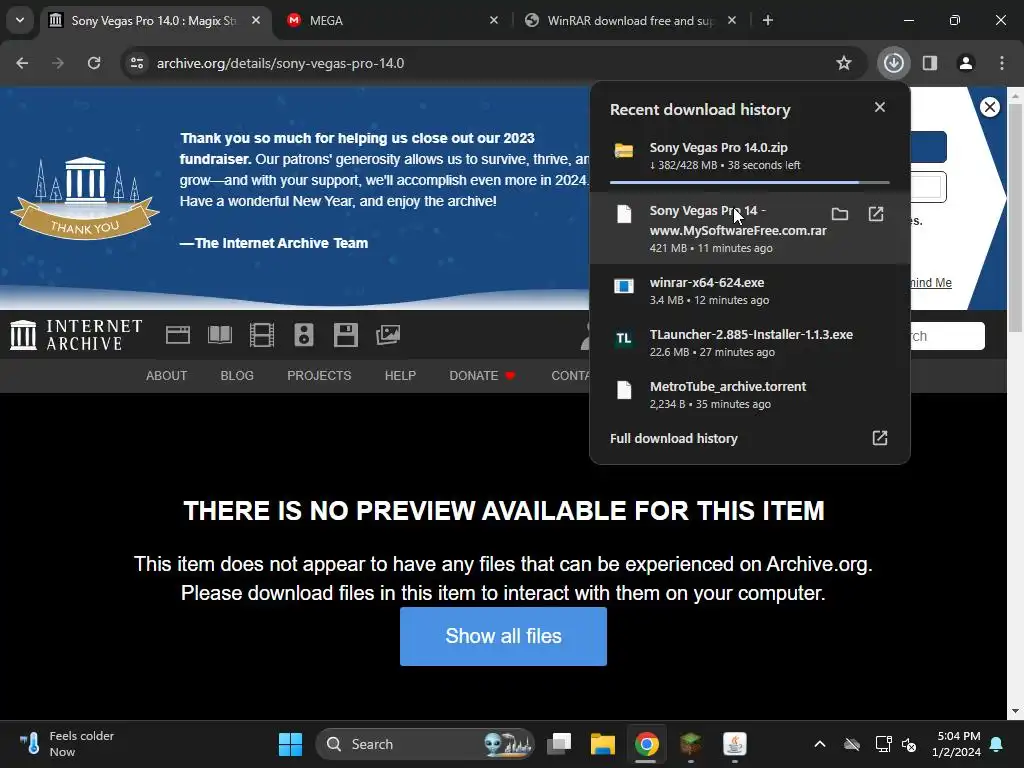Open HELP menu item
1024x768 pixels.
click(400, 376)
